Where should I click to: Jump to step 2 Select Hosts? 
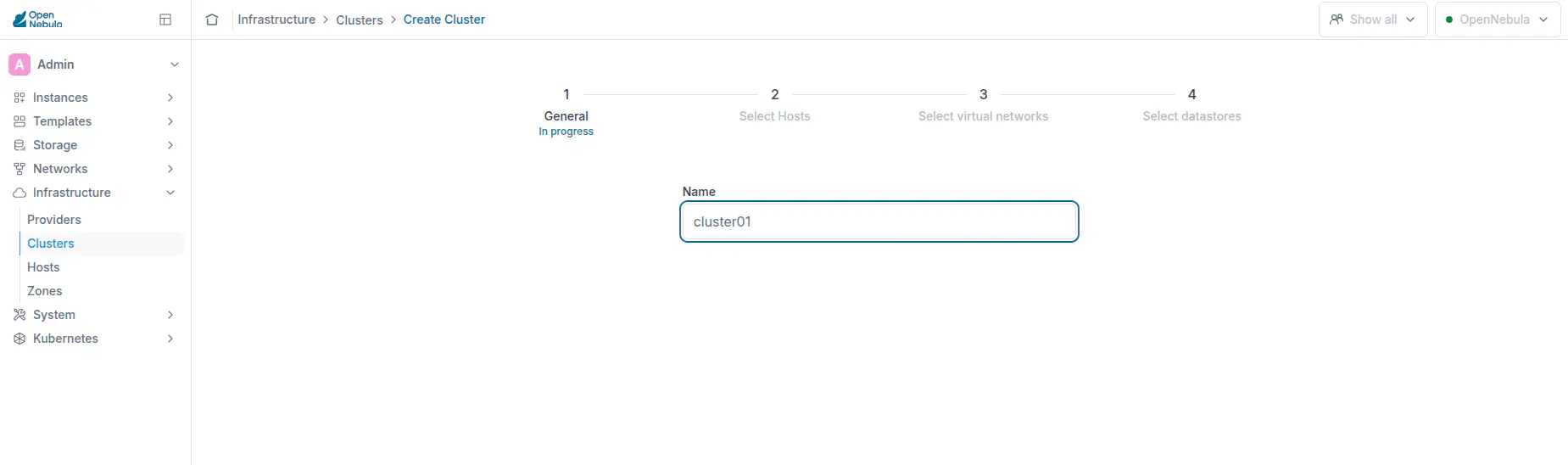pyautogui.click(x=774, y=105)
